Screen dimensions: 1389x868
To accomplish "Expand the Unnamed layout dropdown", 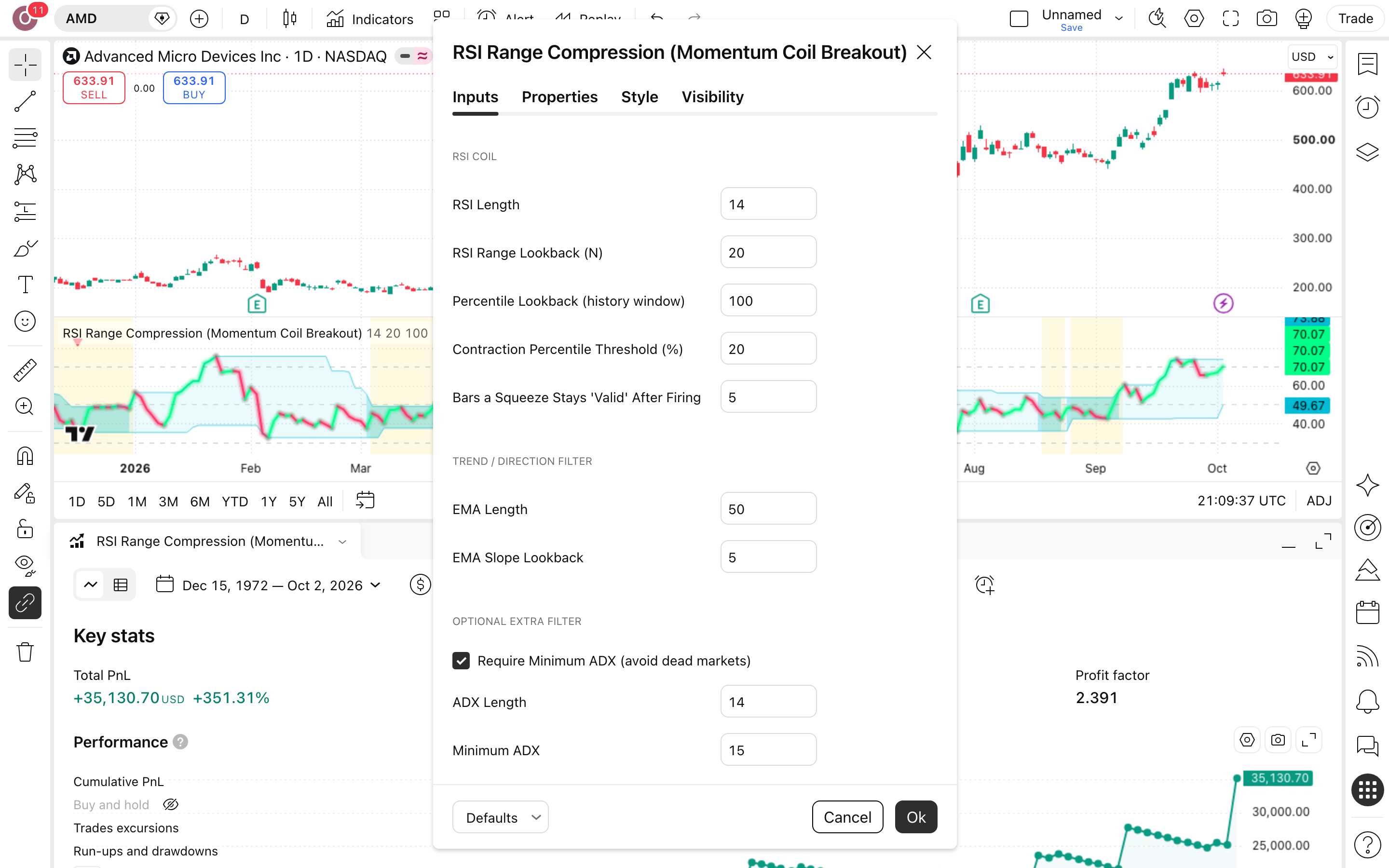I will click(1118, 18).
